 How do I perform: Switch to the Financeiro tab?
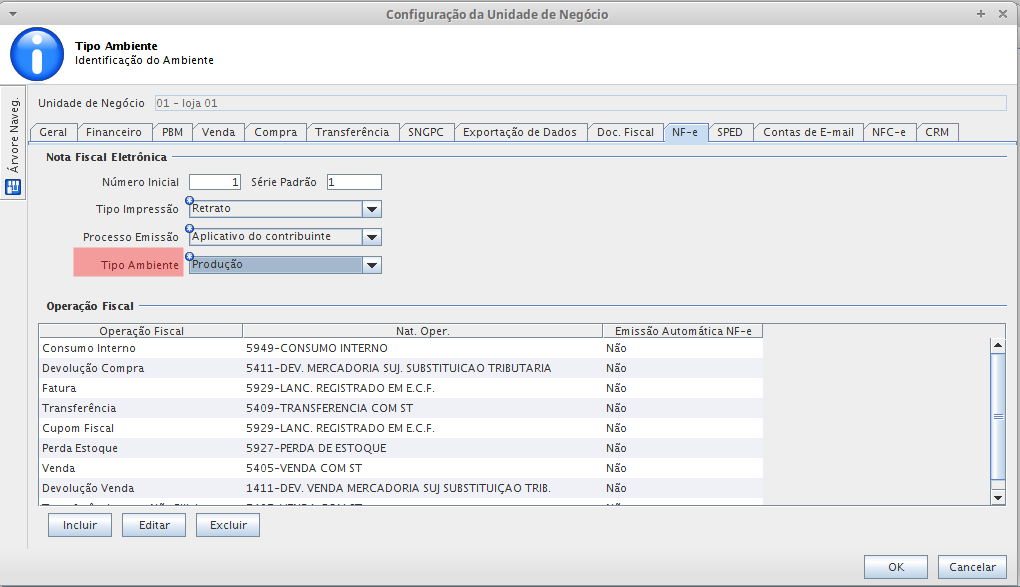tap(114, 132)
